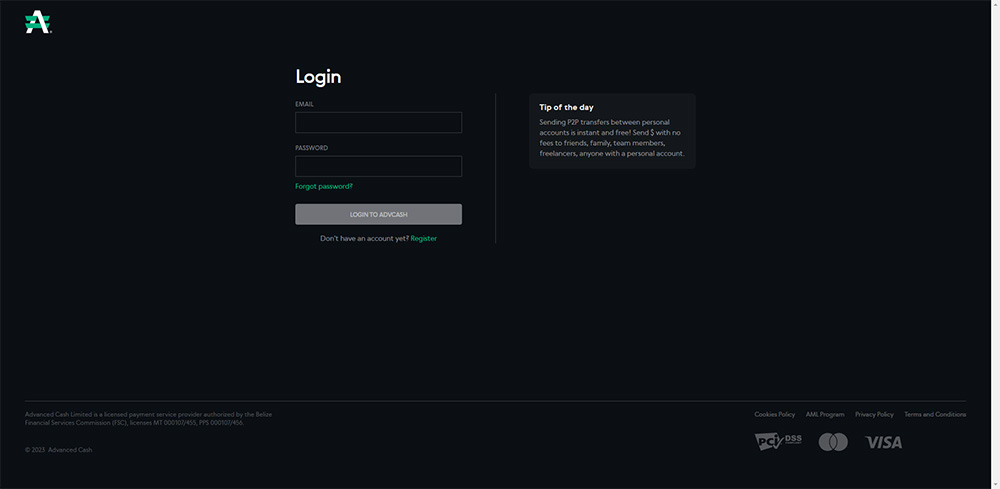The height and width of the screenshot is (489, 1000).
Task: Click the Advanced Cash Limited license text
Action: point(148,418)
